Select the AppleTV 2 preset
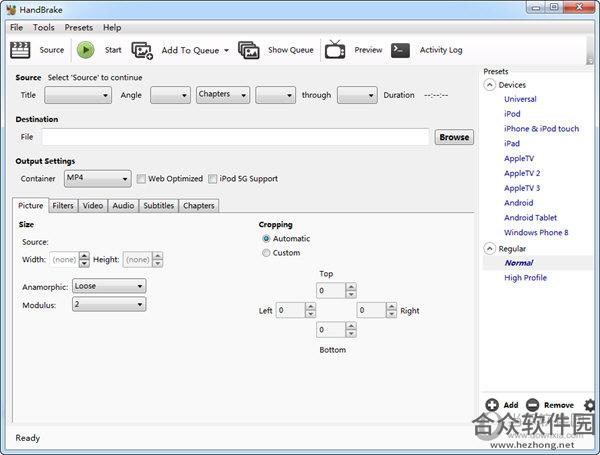Image resolution: width=600 pixels, height=455 pixels. (522, 173)
